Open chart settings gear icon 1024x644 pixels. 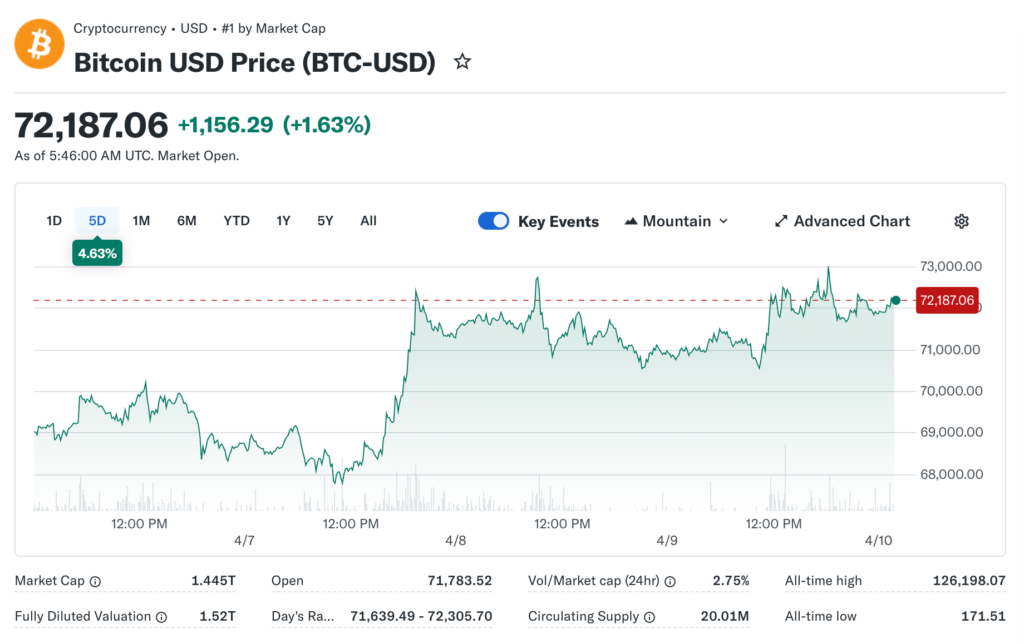coord(961,221)
